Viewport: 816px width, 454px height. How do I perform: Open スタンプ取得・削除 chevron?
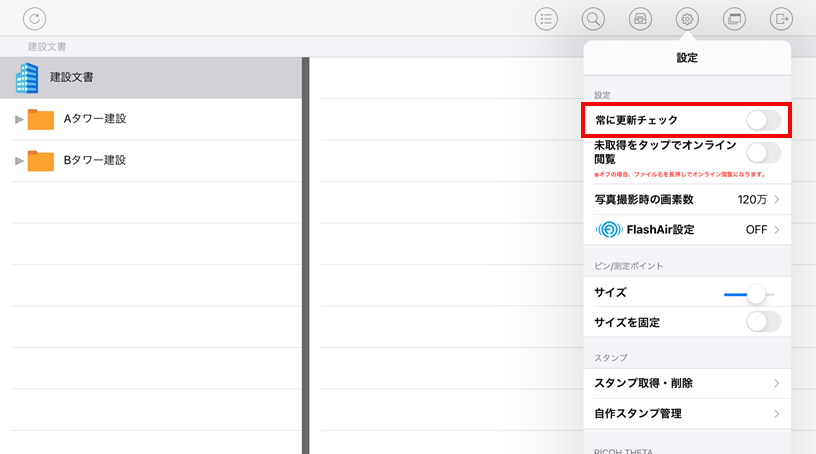click(776, 383)
